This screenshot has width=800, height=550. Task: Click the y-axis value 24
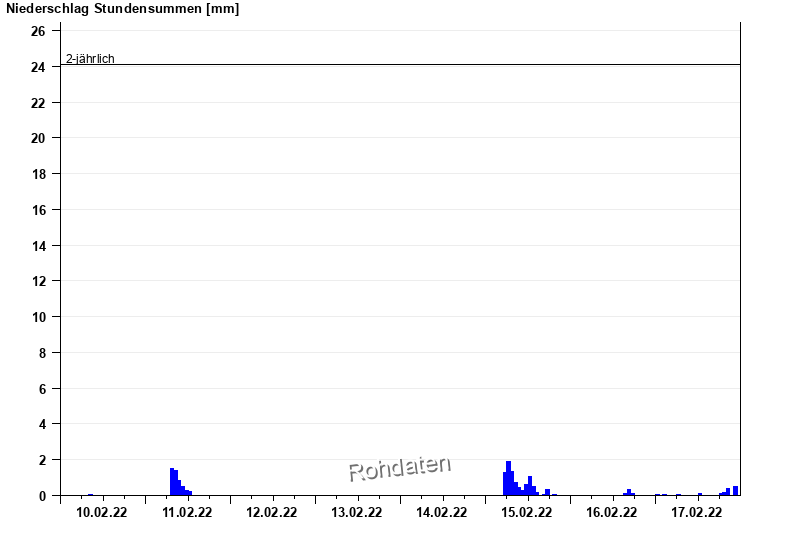click(38, 67)
